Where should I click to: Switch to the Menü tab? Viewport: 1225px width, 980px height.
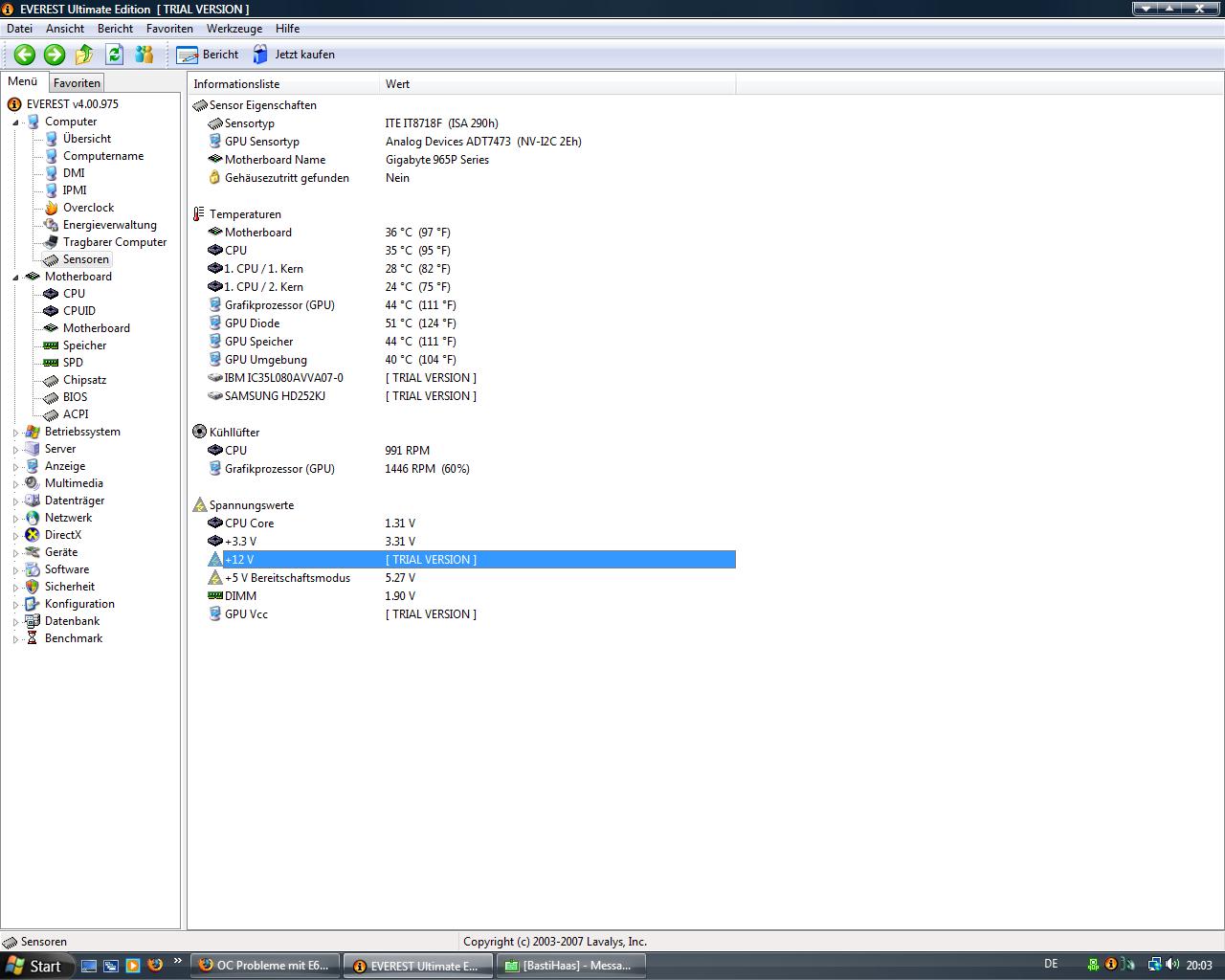23,81
